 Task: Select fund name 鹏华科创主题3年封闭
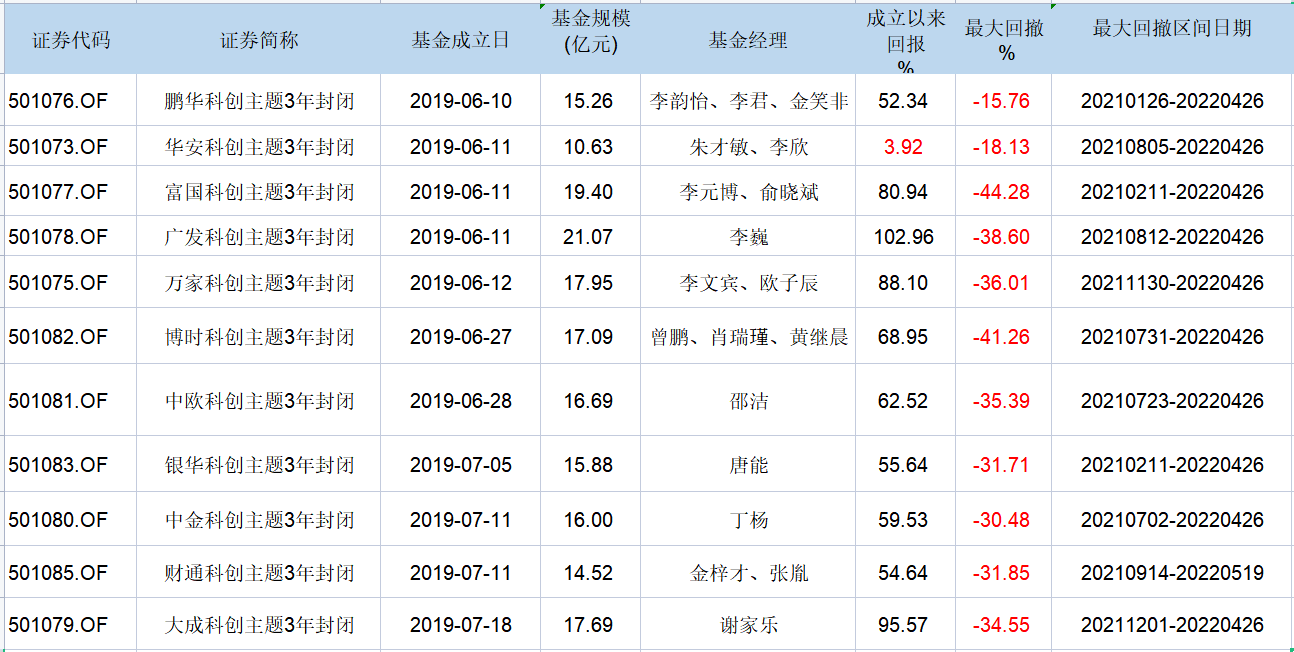point(259,101)
